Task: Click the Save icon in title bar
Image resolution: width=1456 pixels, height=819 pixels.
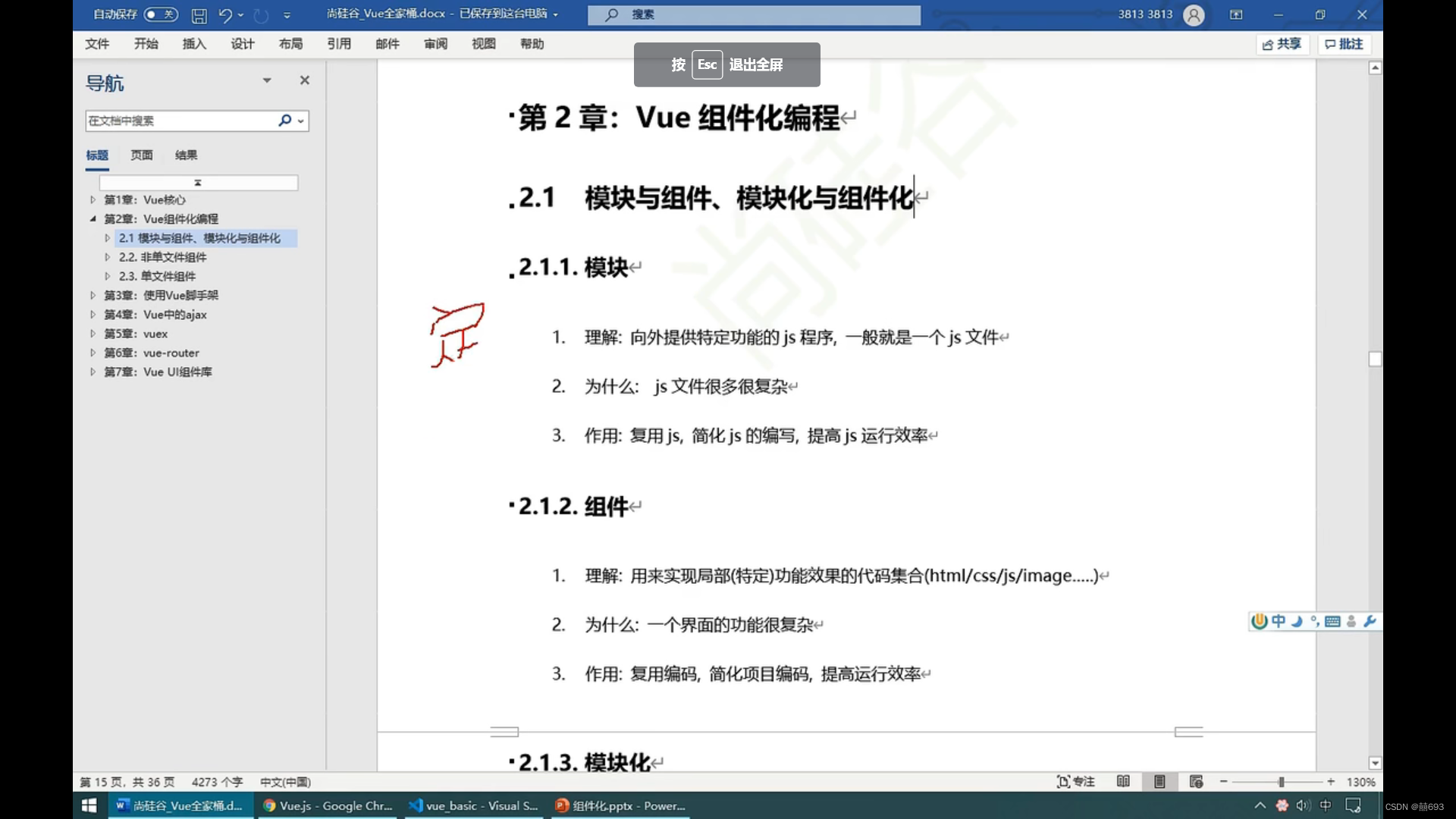Action: coord(199,14)
